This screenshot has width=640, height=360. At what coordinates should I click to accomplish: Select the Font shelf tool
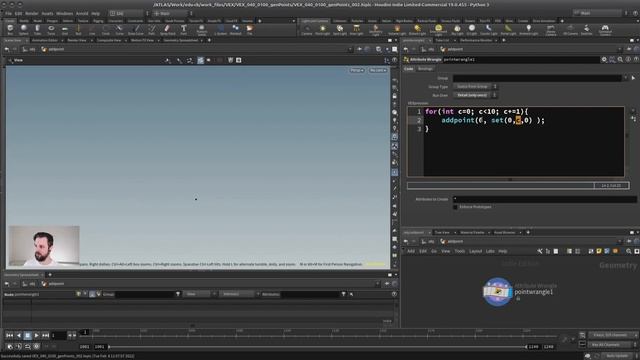coord(184,29)
